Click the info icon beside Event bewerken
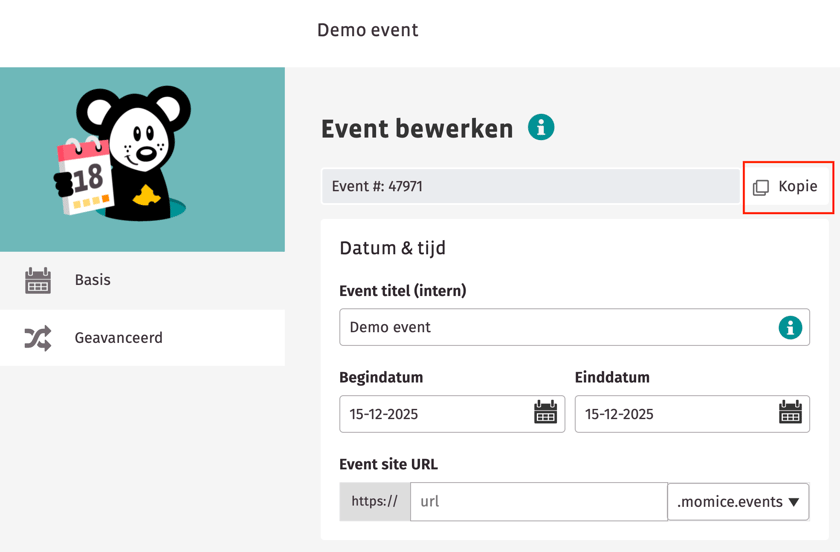 click(541, 128)
